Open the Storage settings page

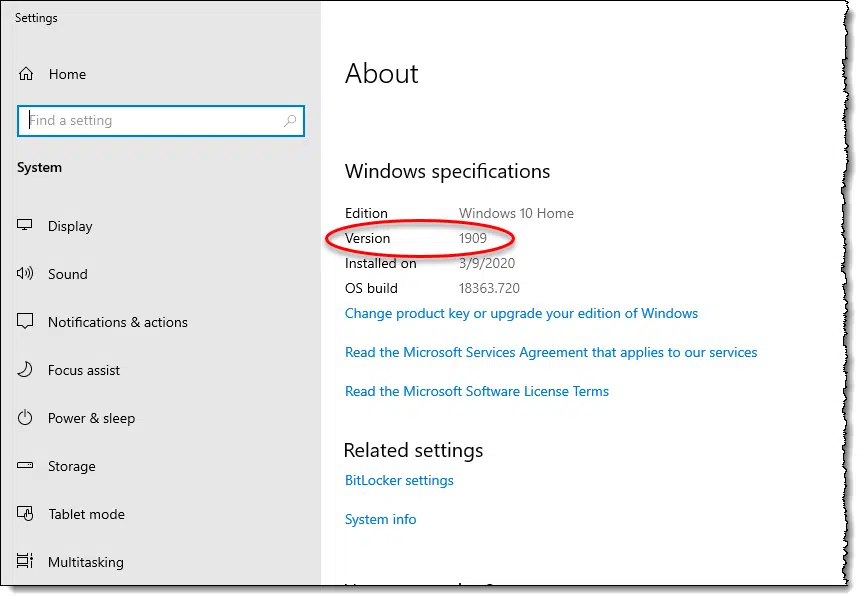tap(72, 467)
